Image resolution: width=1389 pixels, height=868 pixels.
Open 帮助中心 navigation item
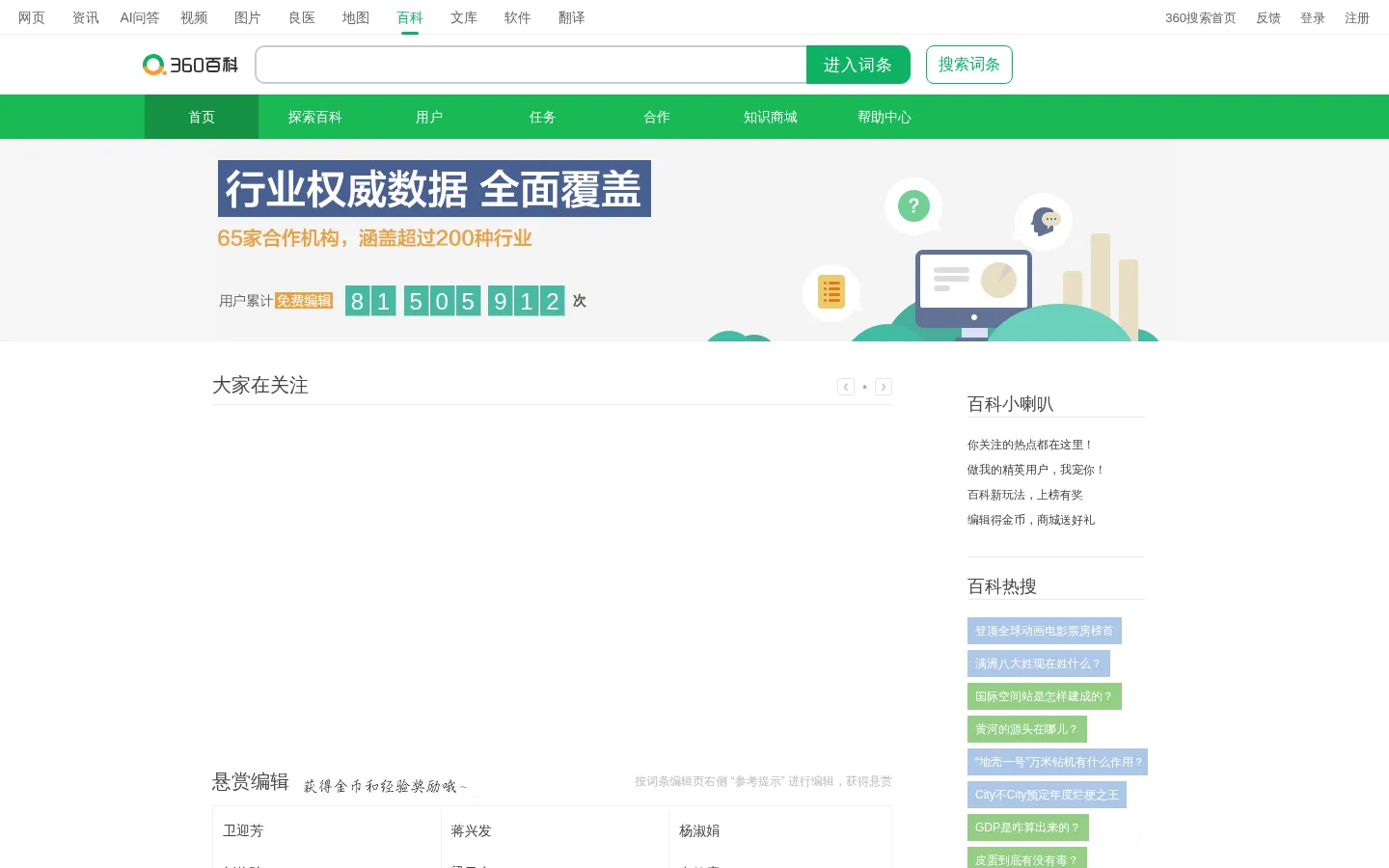(x=885, y=117)
